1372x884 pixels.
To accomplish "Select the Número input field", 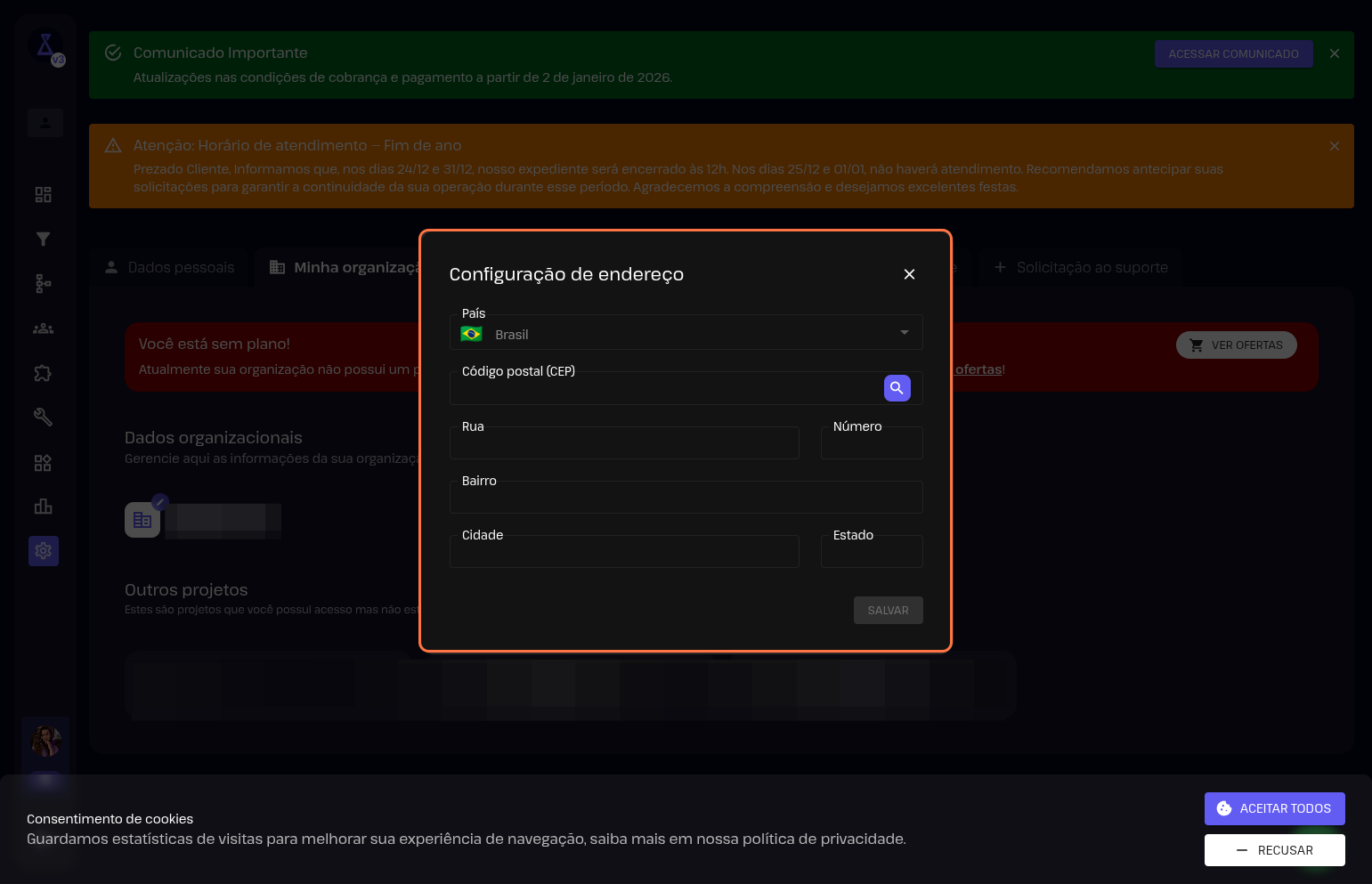I will tap(871, 443).
